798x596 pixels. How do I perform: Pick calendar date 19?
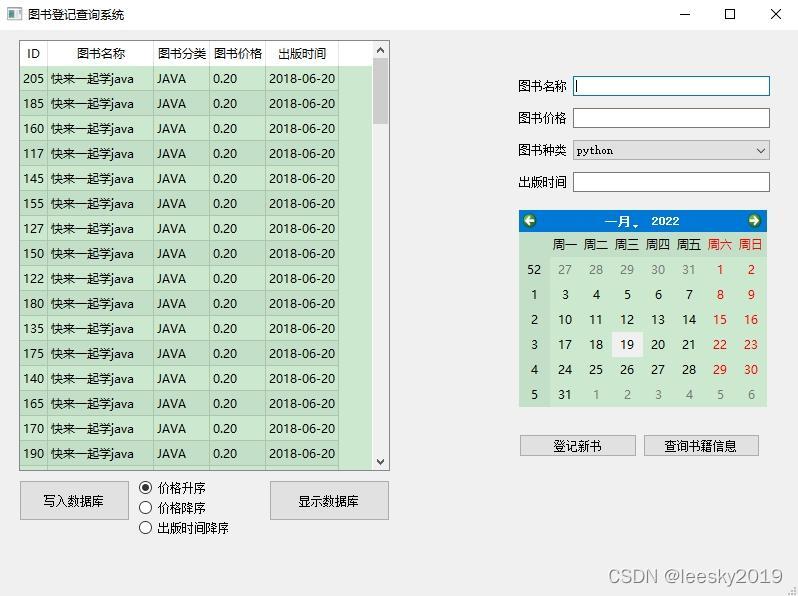627,345
